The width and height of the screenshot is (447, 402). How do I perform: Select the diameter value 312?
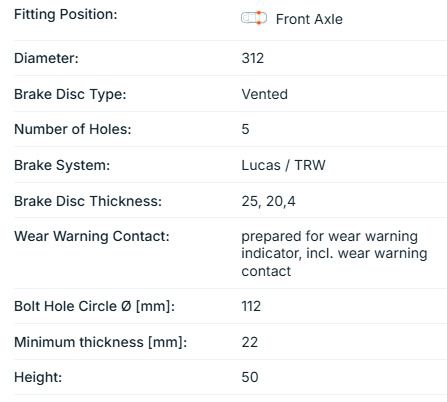point(253,58)
